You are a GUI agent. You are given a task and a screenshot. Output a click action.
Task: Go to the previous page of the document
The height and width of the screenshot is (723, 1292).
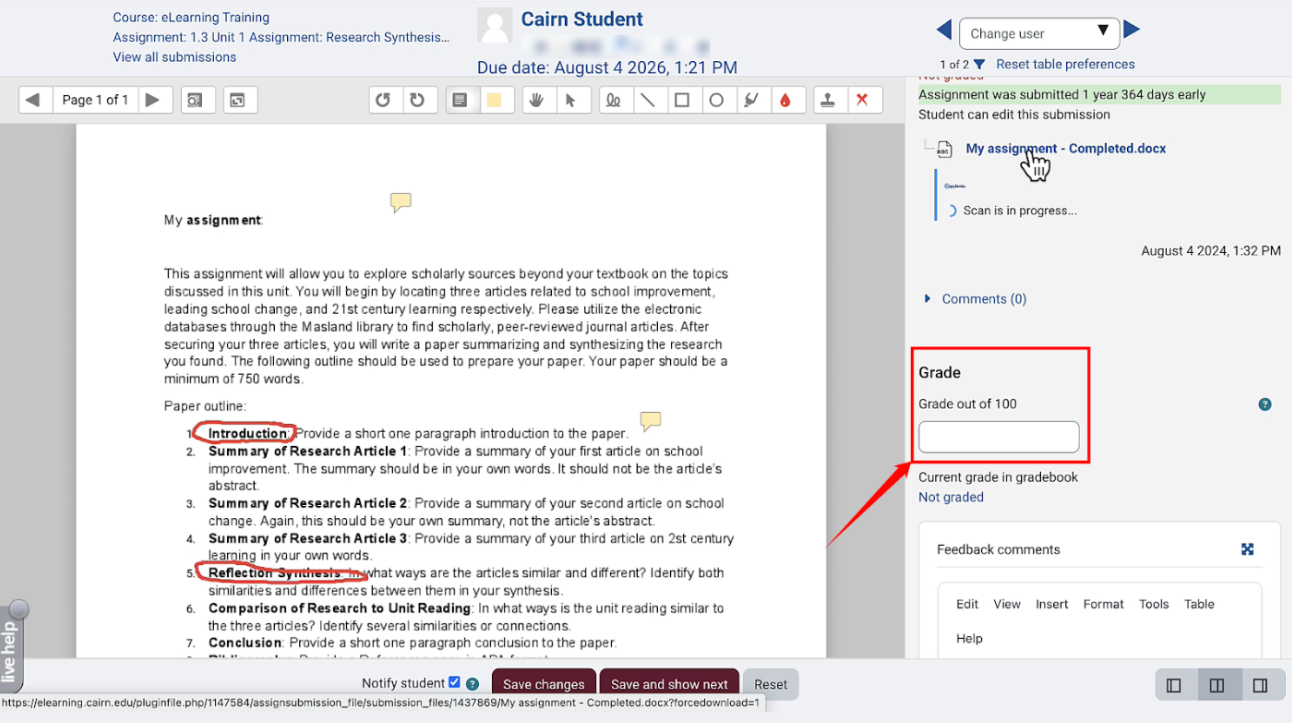[x=33, y=100]
